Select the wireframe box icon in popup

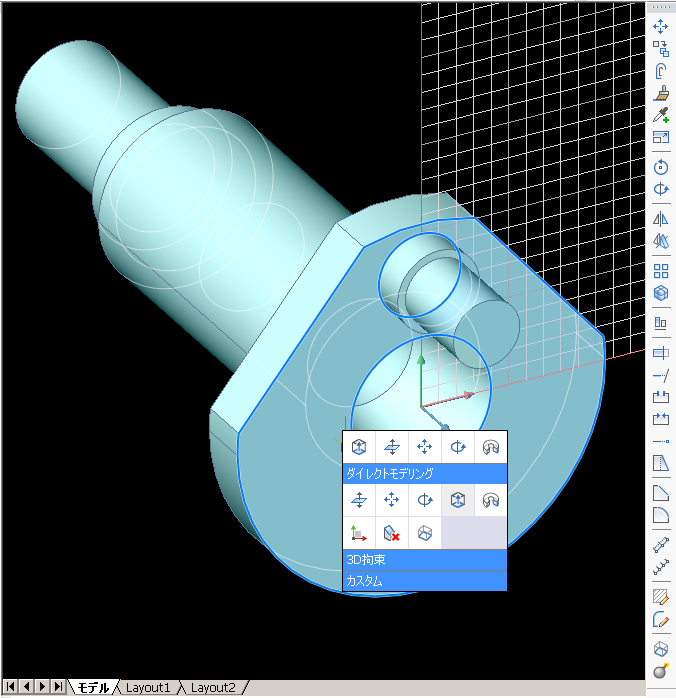425,533
